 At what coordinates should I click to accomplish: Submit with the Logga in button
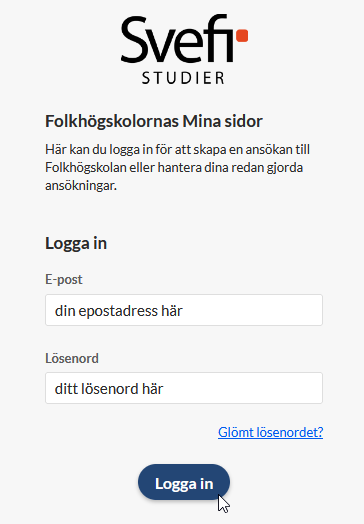point(184,482)
